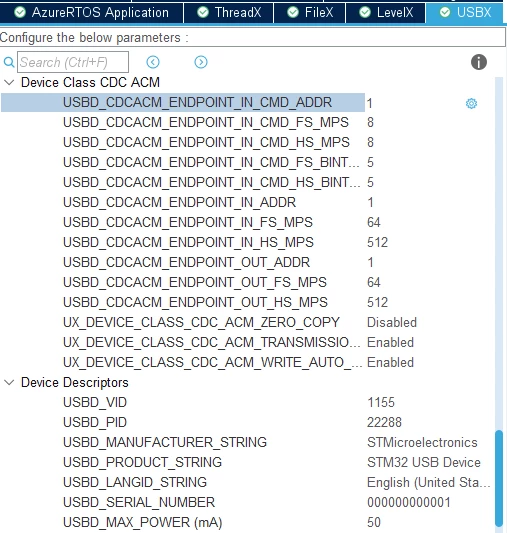
Task: Edit serial number value 000000000001
Action: tap(409, 503)
